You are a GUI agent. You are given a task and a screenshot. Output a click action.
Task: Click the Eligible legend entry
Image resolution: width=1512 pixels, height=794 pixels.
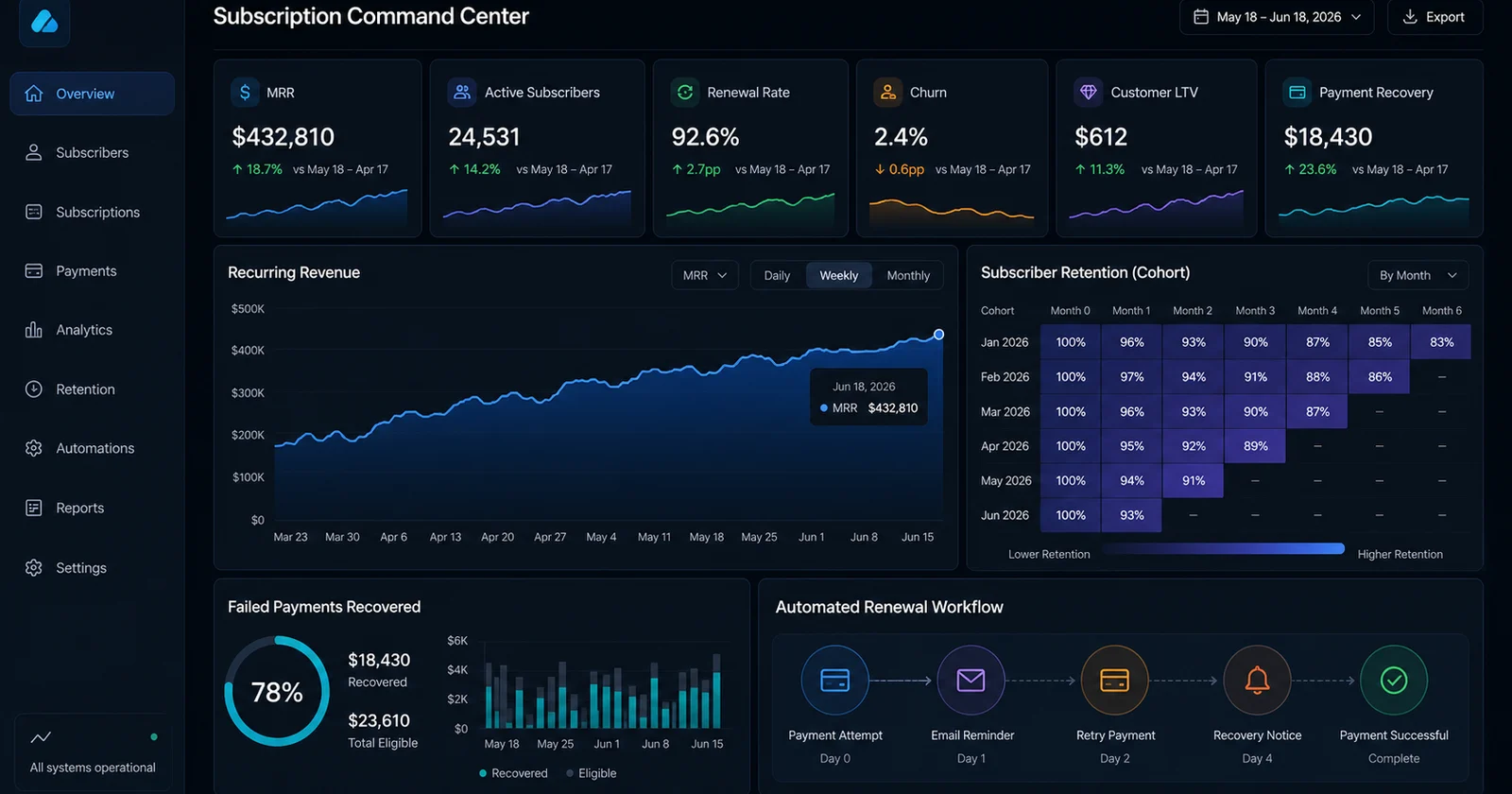[x=591, y=773]
